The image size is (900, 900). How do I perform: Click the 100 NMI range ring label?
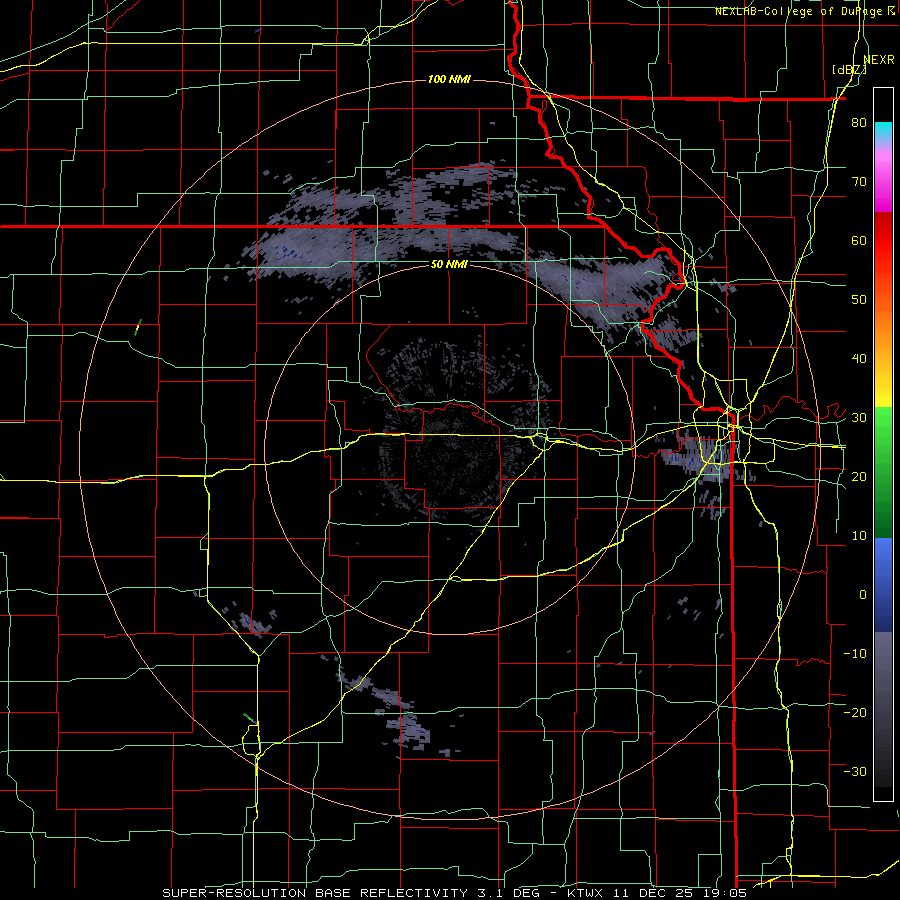449,79
